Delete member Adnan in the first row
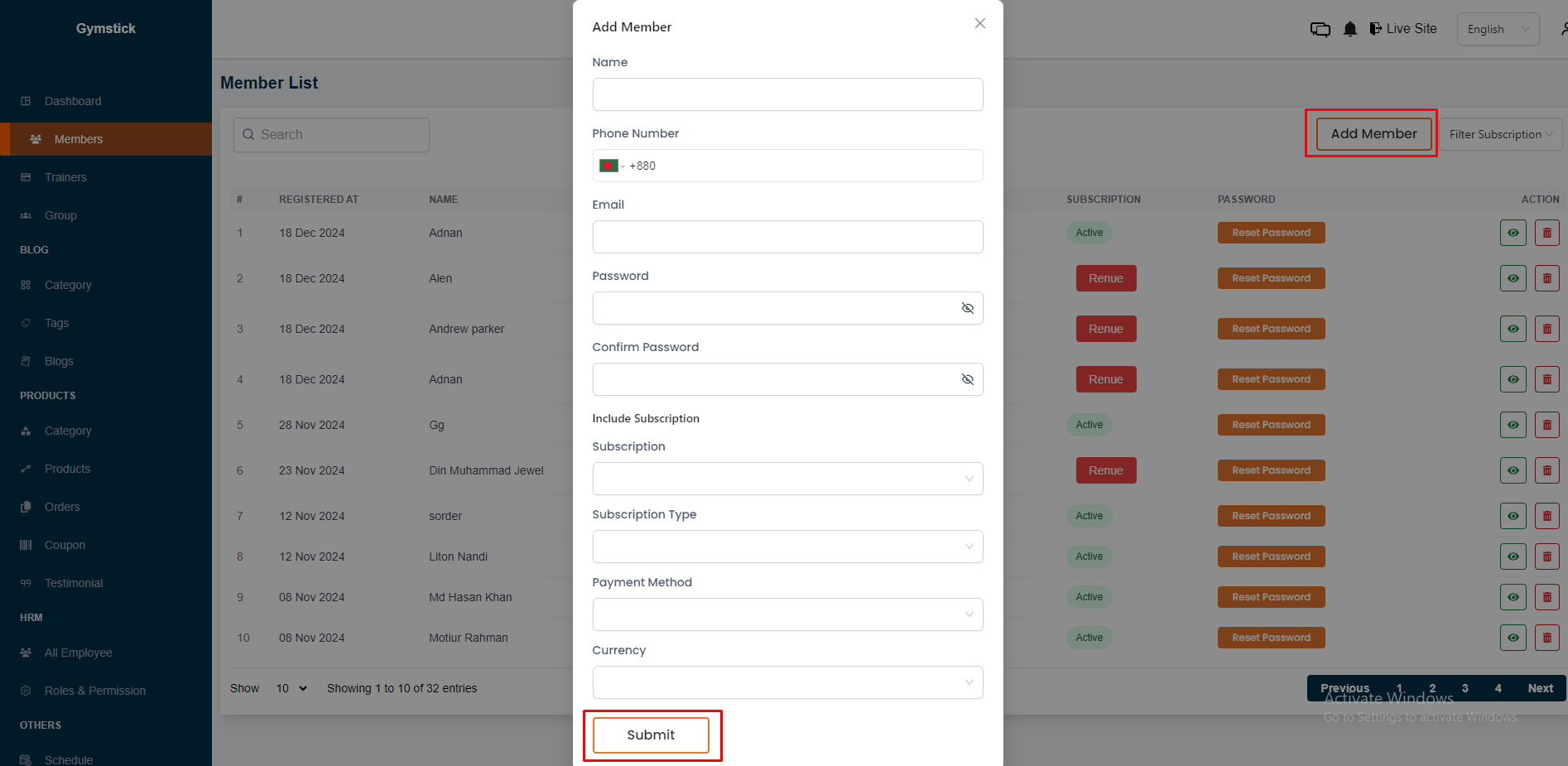Image resolution: width=1568 pixels, height=766 pixels. tap(1546, 233)
